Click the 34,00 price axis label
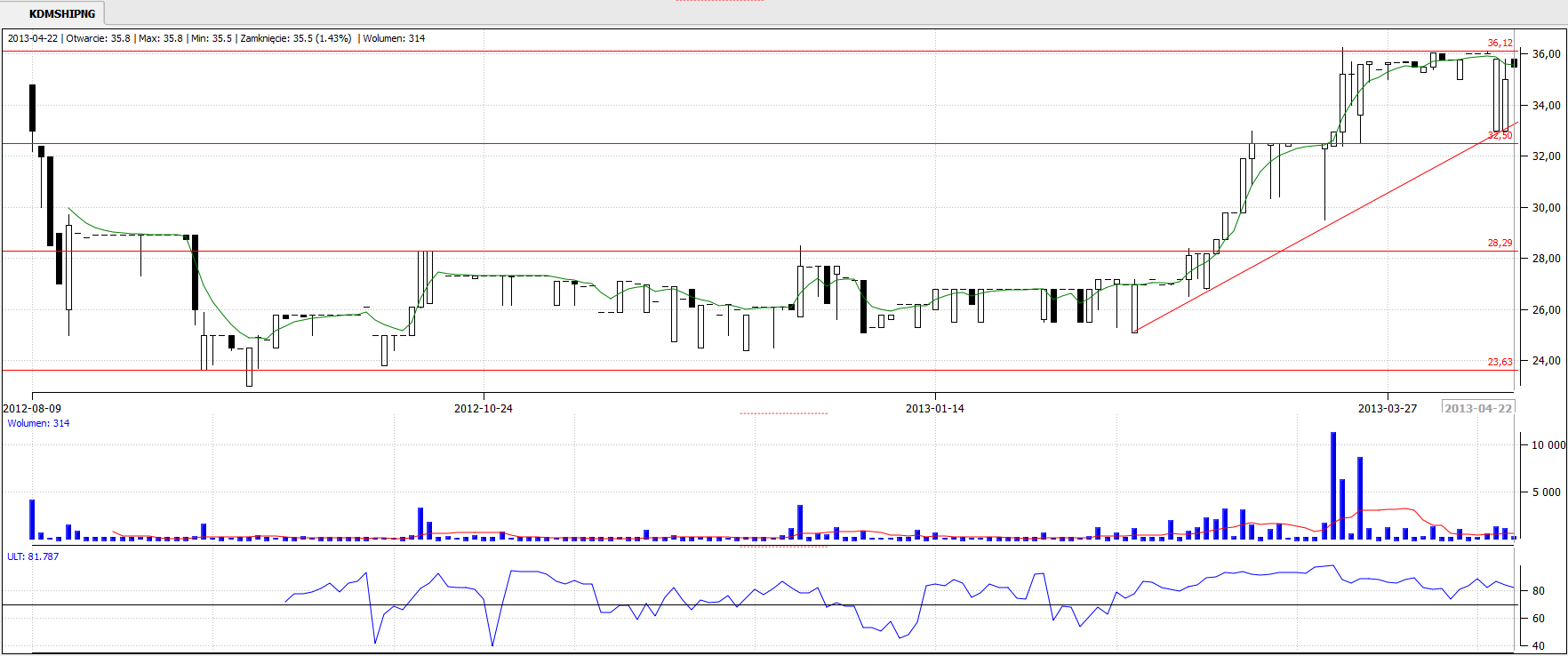 point(1547,106)
